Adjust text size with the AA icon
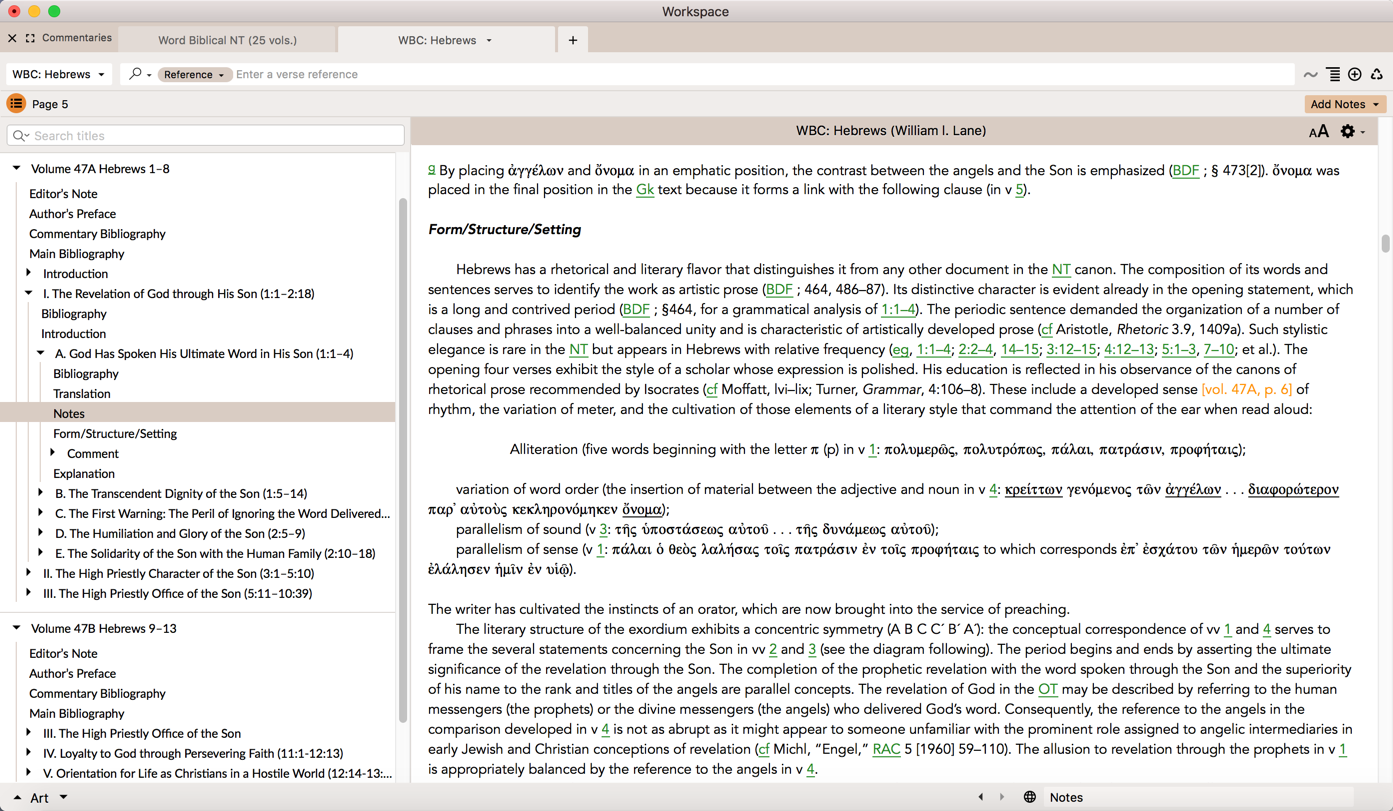The image size is (1393, 811). (x=1319, y=131)
